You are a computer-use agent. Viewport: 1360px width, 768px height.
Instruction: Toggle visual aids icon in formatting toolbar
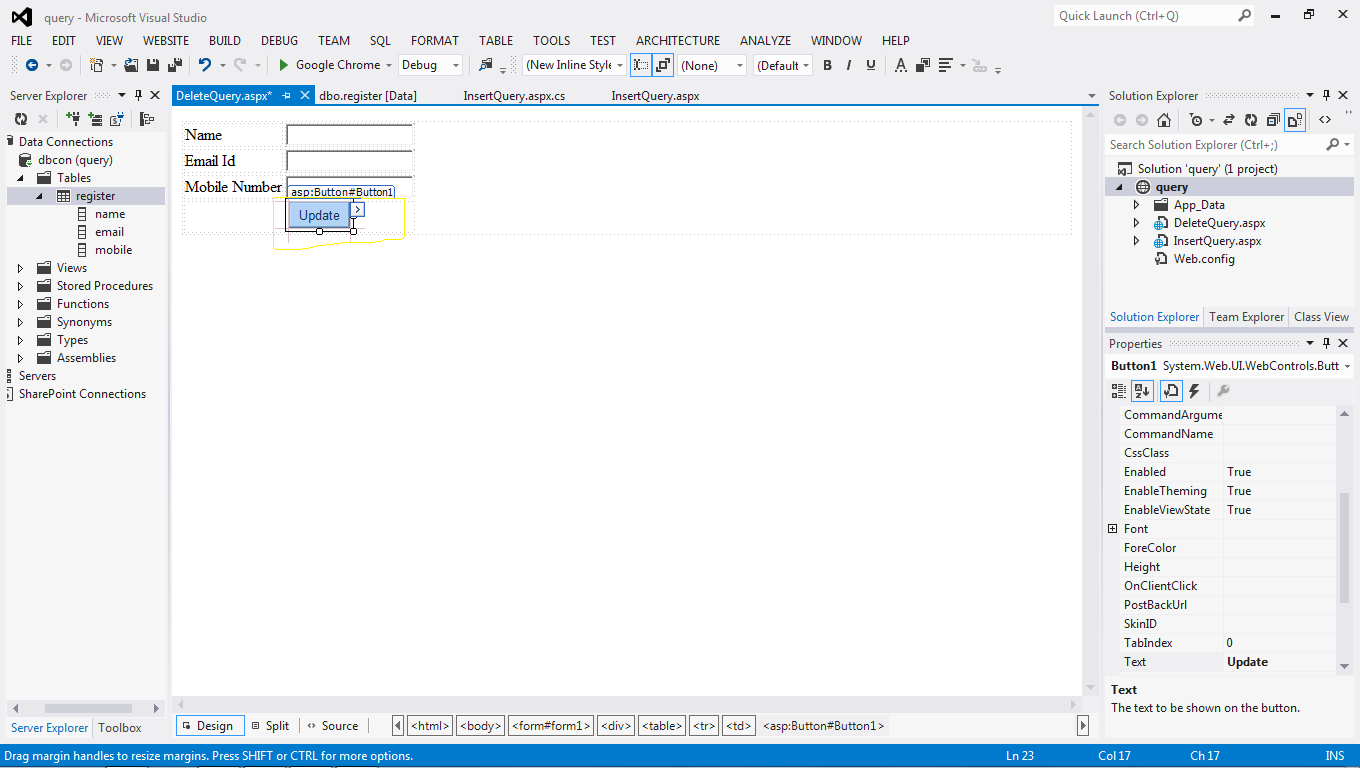pyautogui.click(x=640, y=65)
